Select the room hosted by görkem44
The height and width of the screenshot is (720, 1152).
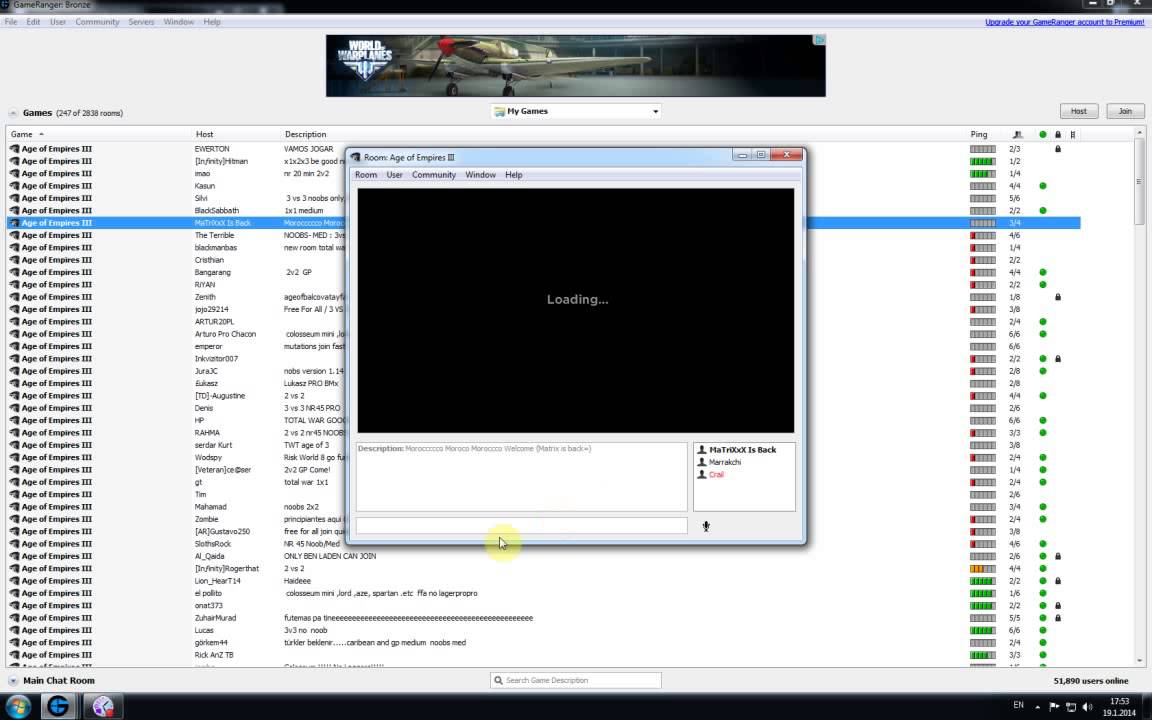pyautogui.click(x=544, y=643)
